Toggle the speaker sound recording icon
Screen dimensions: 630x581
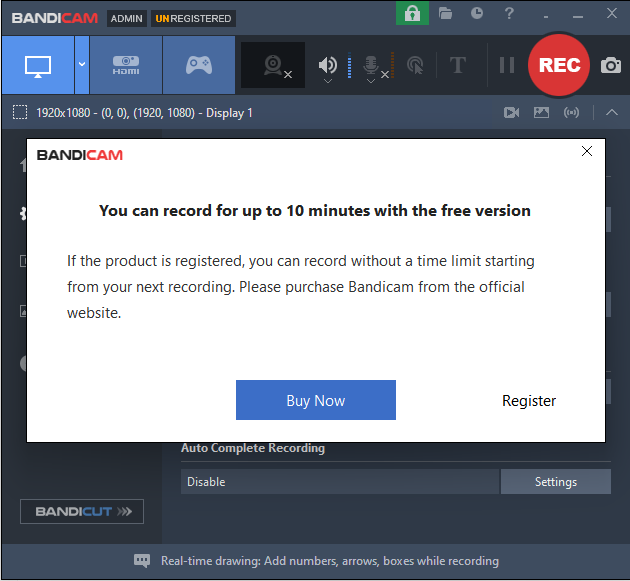tap(327, 65)
